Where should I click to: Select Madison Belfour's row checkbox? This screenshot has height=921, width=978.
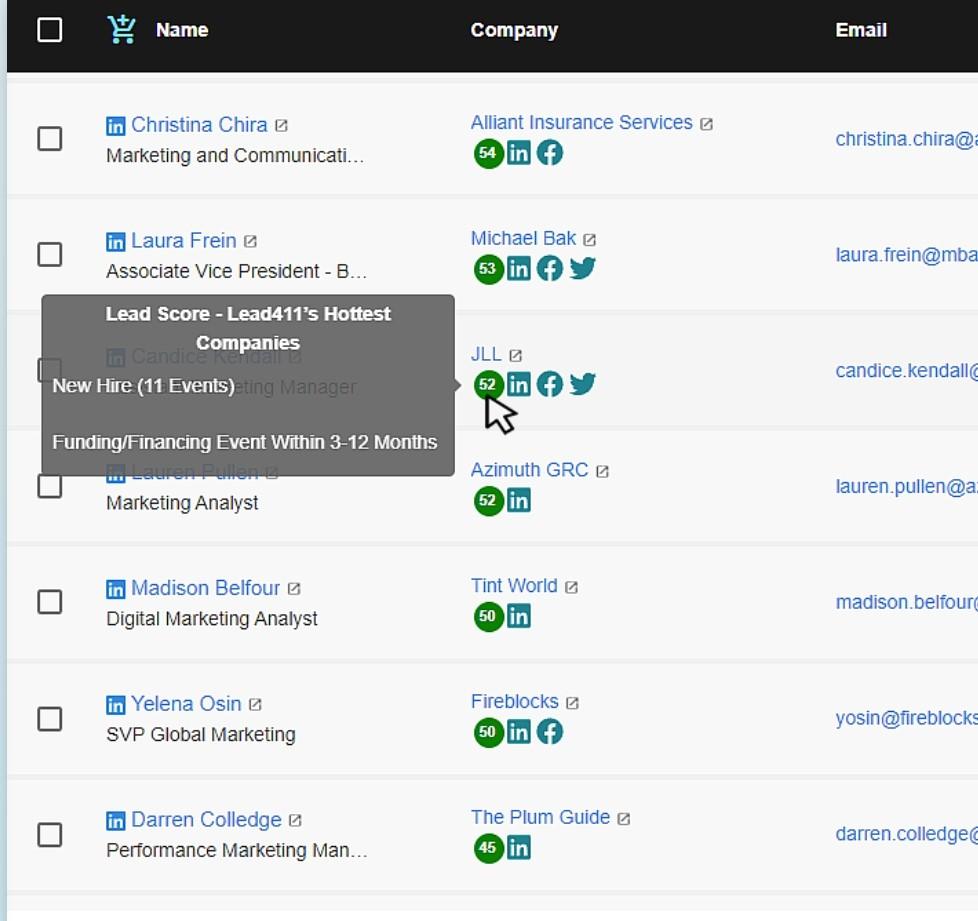49,602
